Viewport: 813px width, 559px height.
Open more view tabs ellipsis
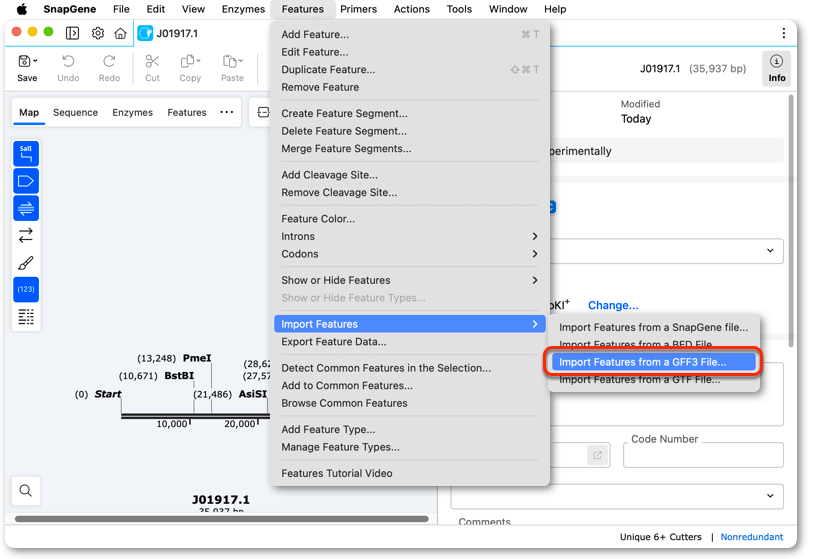pos(227,112)
